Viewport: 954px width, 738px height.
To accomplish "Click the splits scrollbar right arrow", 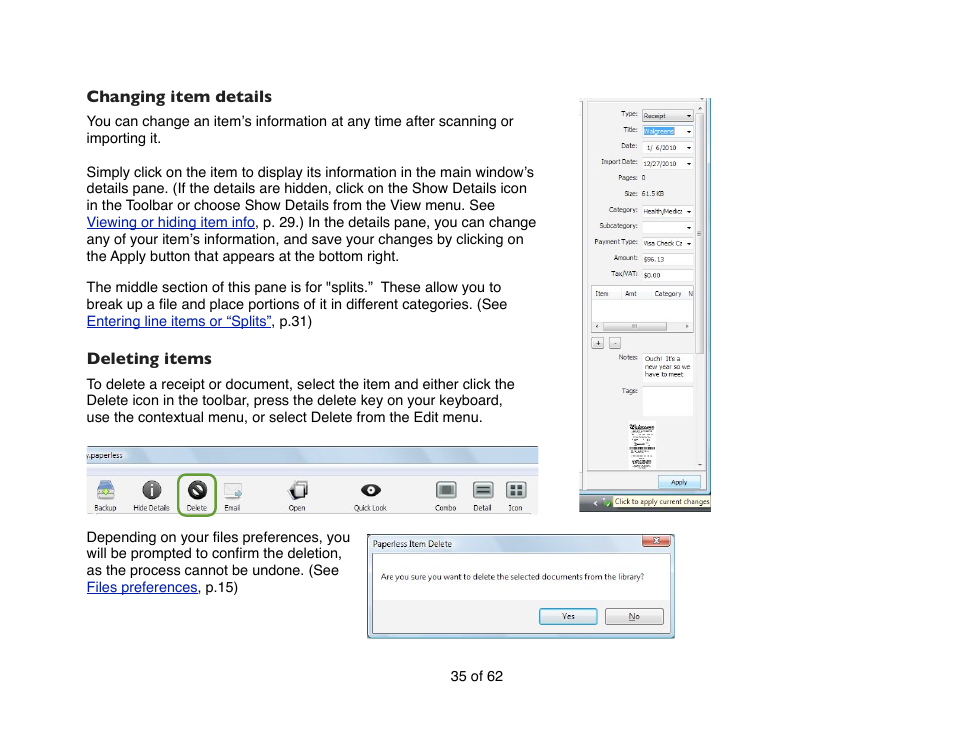I will [687, 327].
